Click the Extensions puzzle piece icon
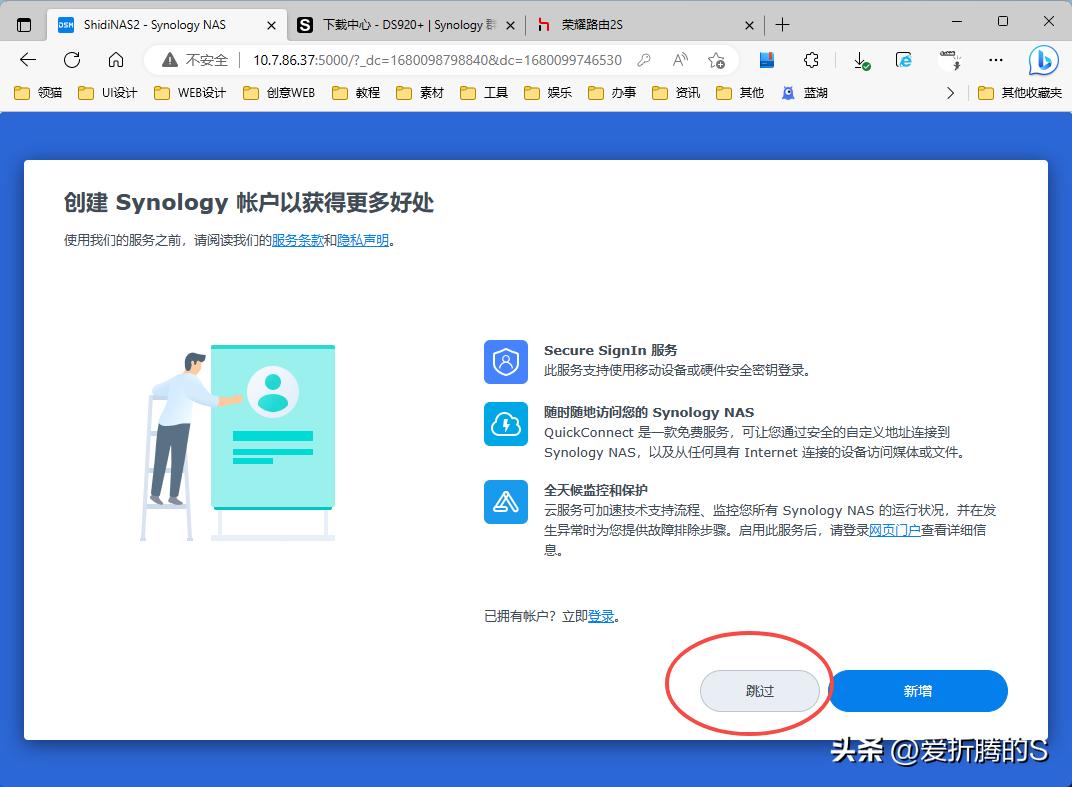Image resolution: width=1072 pixels, height=787 pixels. [812, 60]
